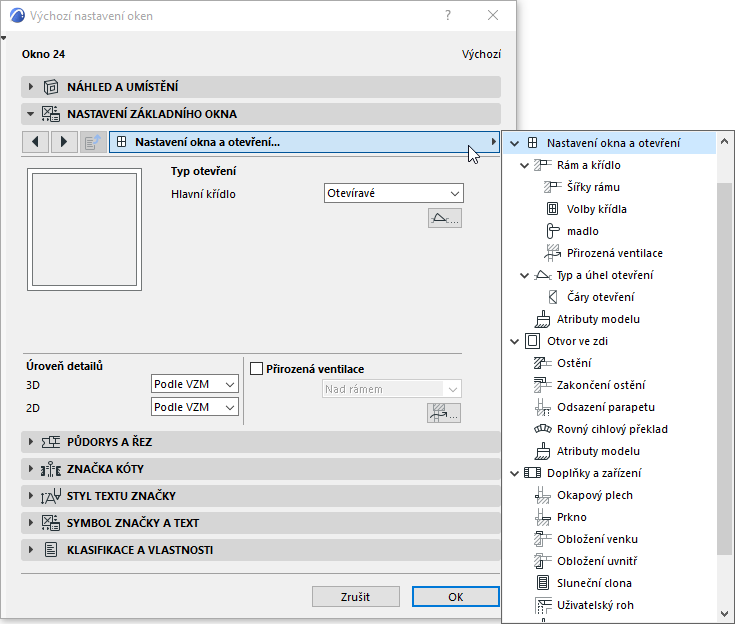Click Výchozí label at top right
Image resolution: width=735 pixels, height=624 pixels.
tap(481, 54)
